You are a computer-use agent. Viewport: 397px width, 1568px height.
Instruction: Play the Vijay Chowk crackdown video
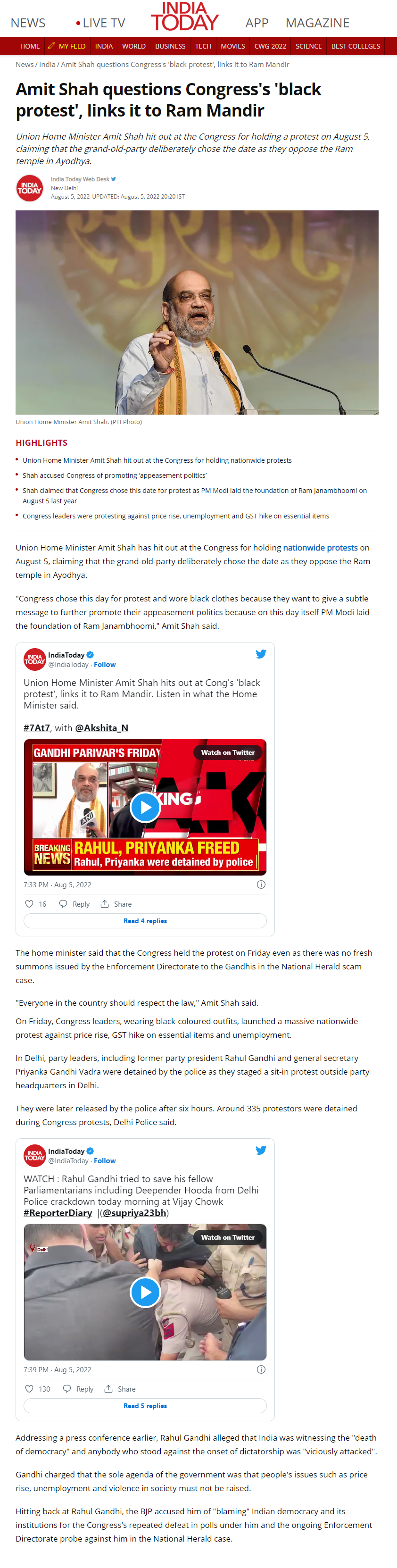click(145, 1292)
